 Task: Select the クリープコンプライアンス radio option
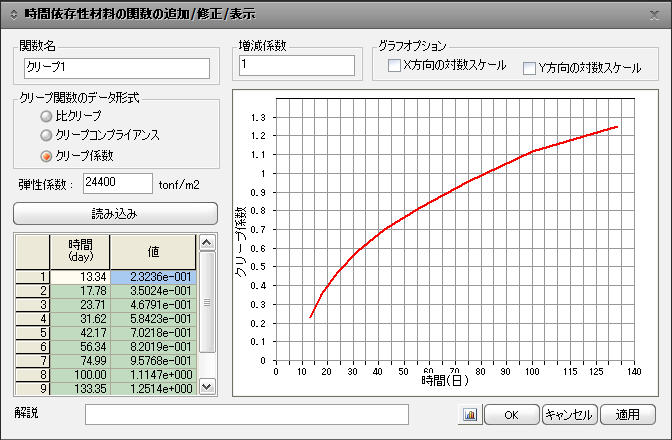point(46,135)
